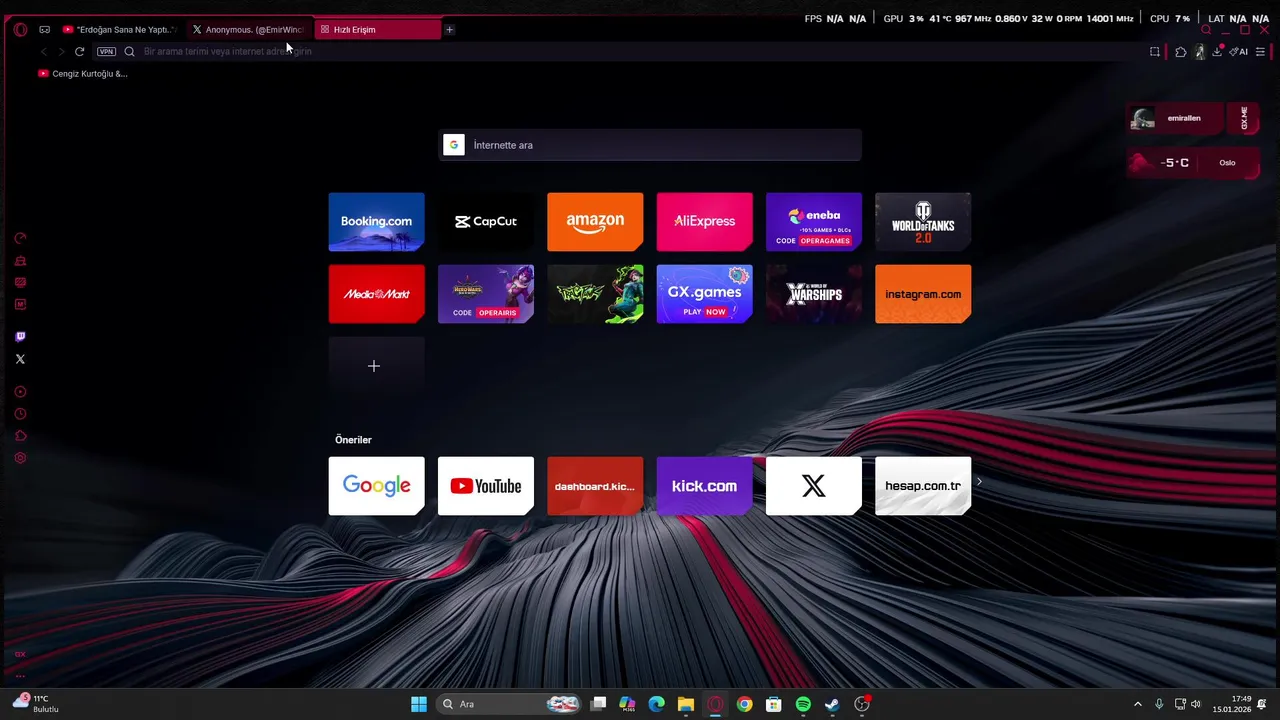The height and width of the screenshot is (720, 1280).
Task: Open Extensions cube icon in sidebar
Action: click(x=20, y=436)
